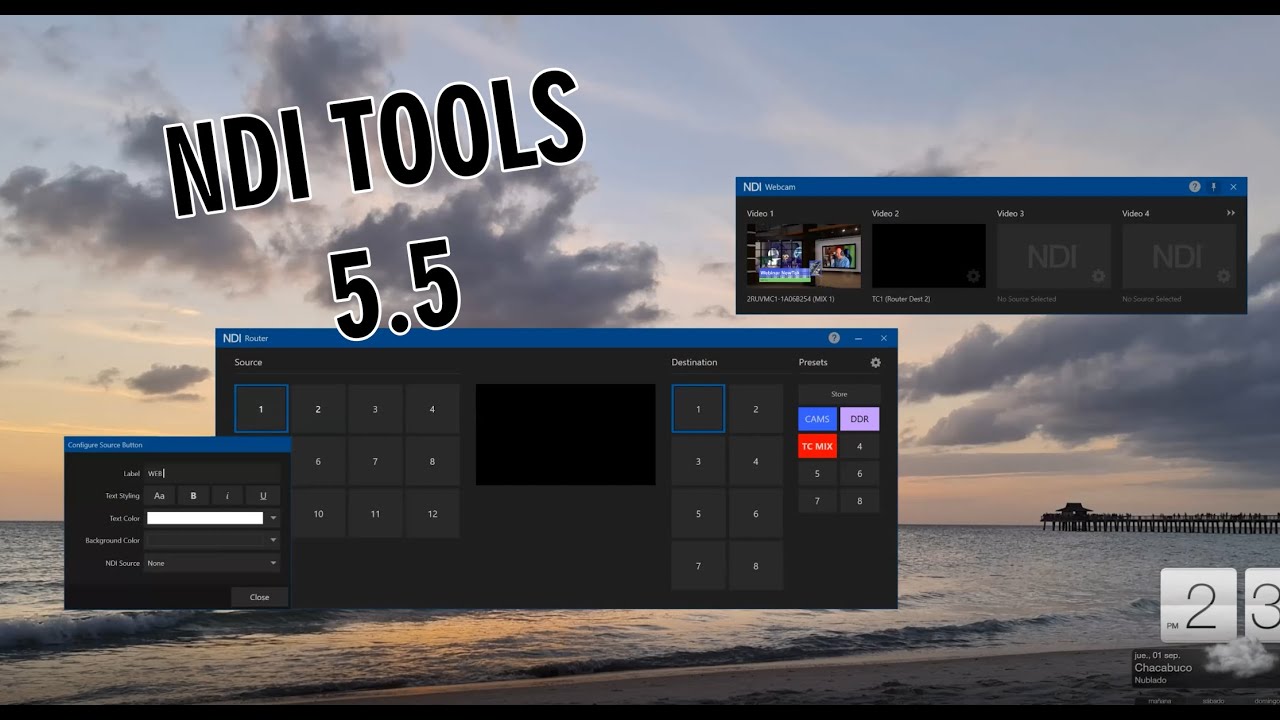
Task: Pin the NDI Webcam window
Action: pyautogui.click(x=1214, y=187)
